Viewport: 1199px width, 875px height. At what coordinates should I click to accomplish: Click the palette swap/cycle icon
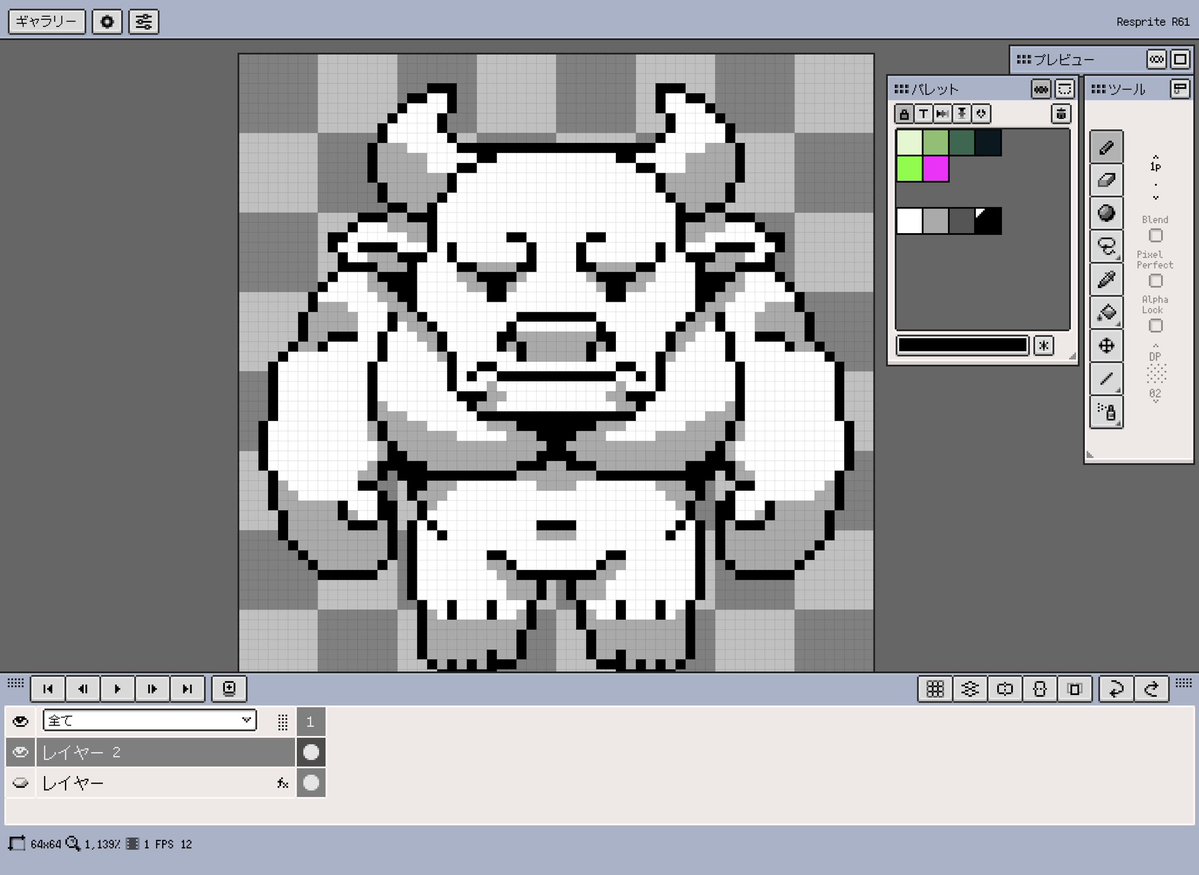coord(981,114)
